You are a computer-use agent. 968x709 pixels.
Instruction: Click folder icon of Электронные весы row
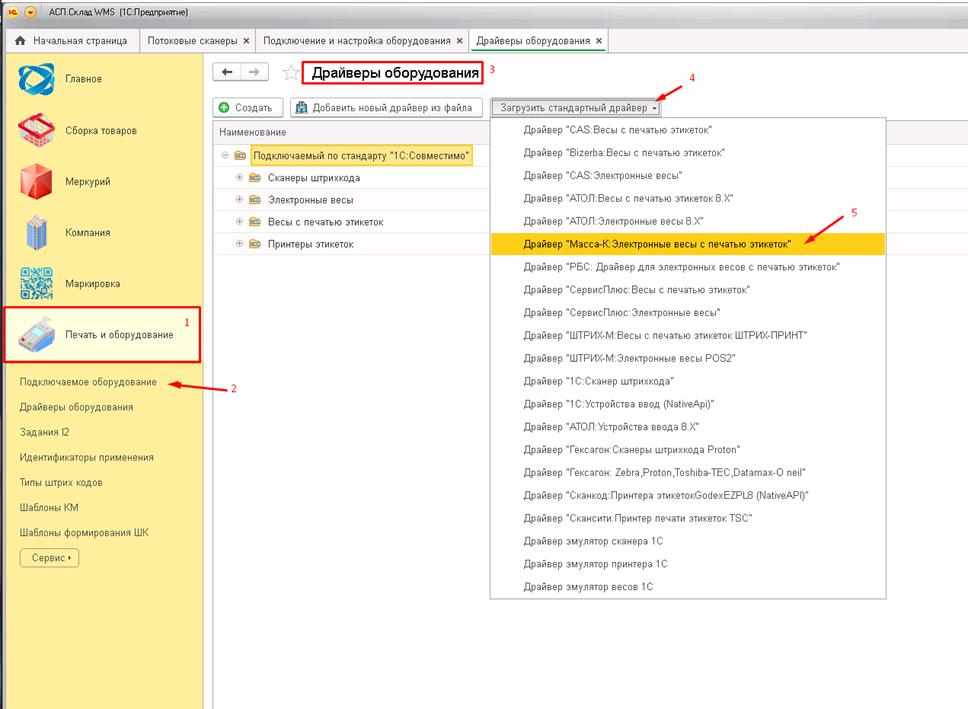(x=255, y=200)
